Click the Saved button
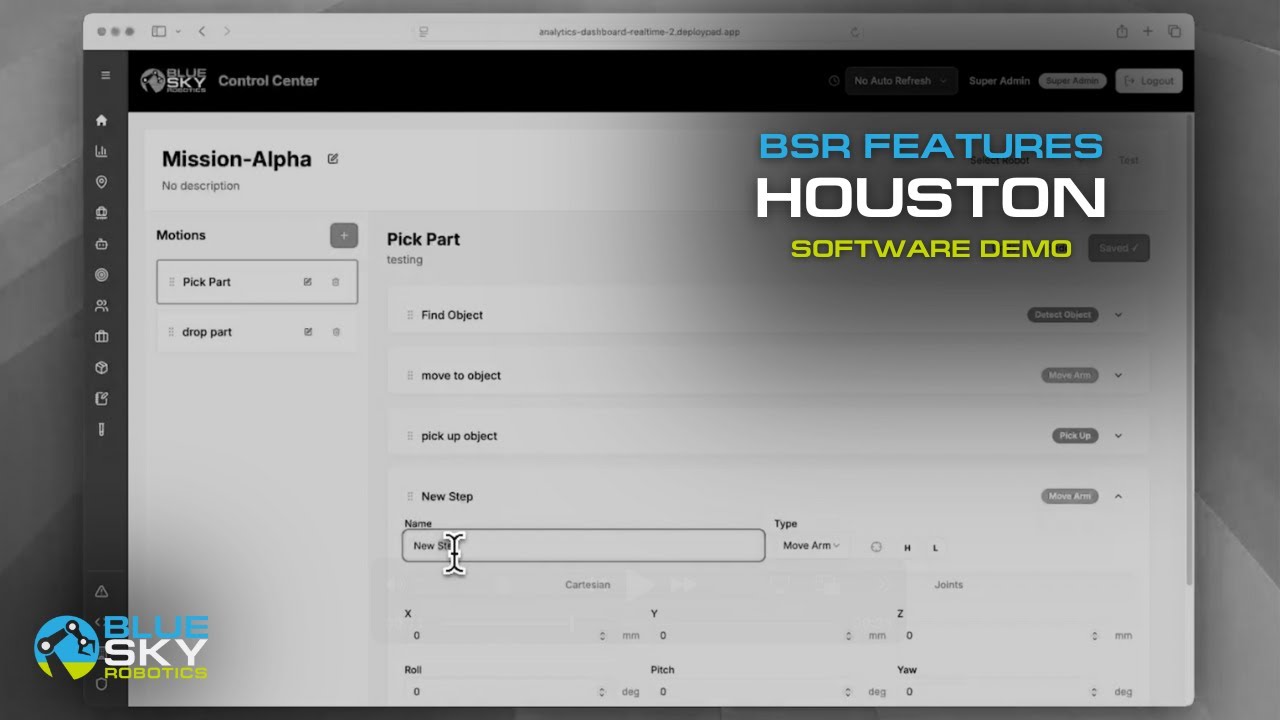This screenshot has width=1280, height=720. 1119,249
